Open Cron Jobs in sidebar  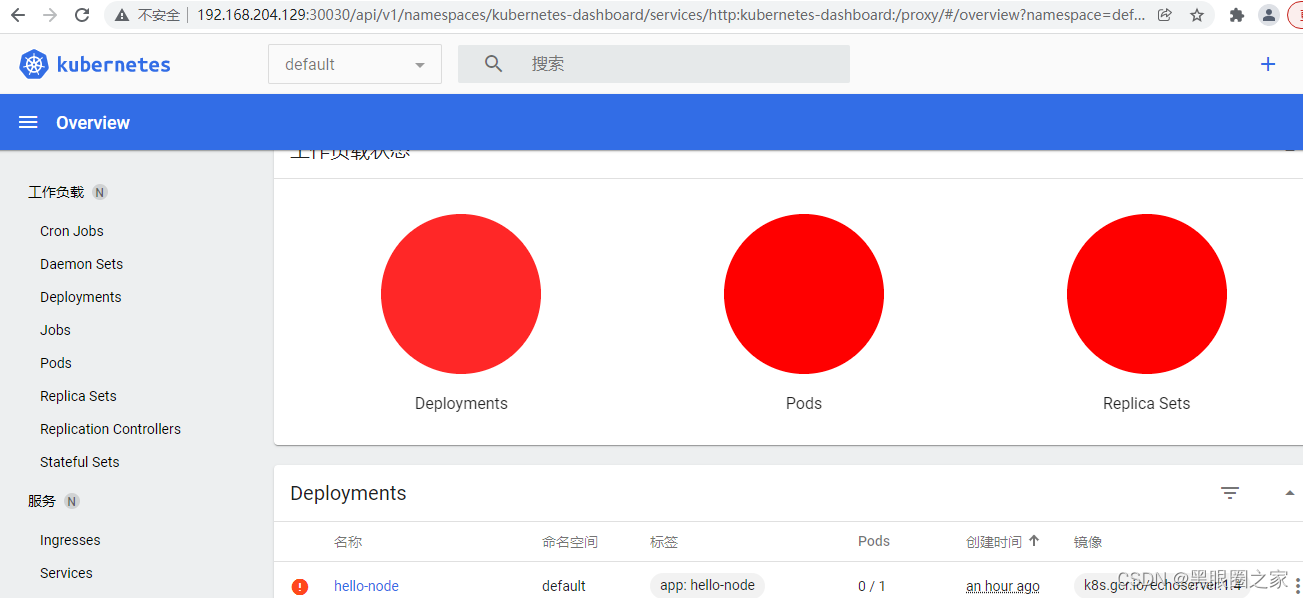click(72, 231)
